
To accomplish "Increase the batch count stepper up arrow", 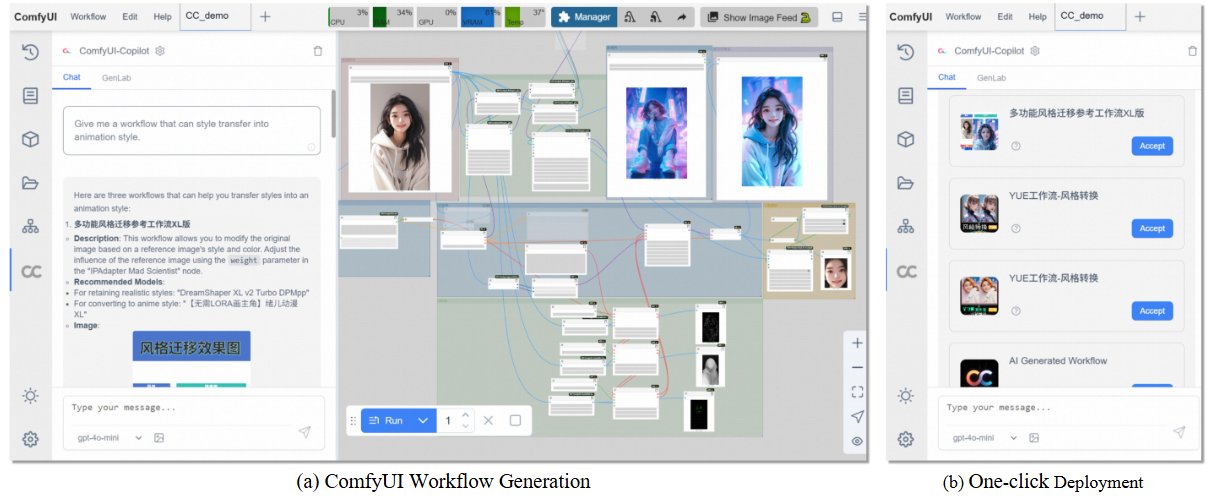I will point(465,415).
